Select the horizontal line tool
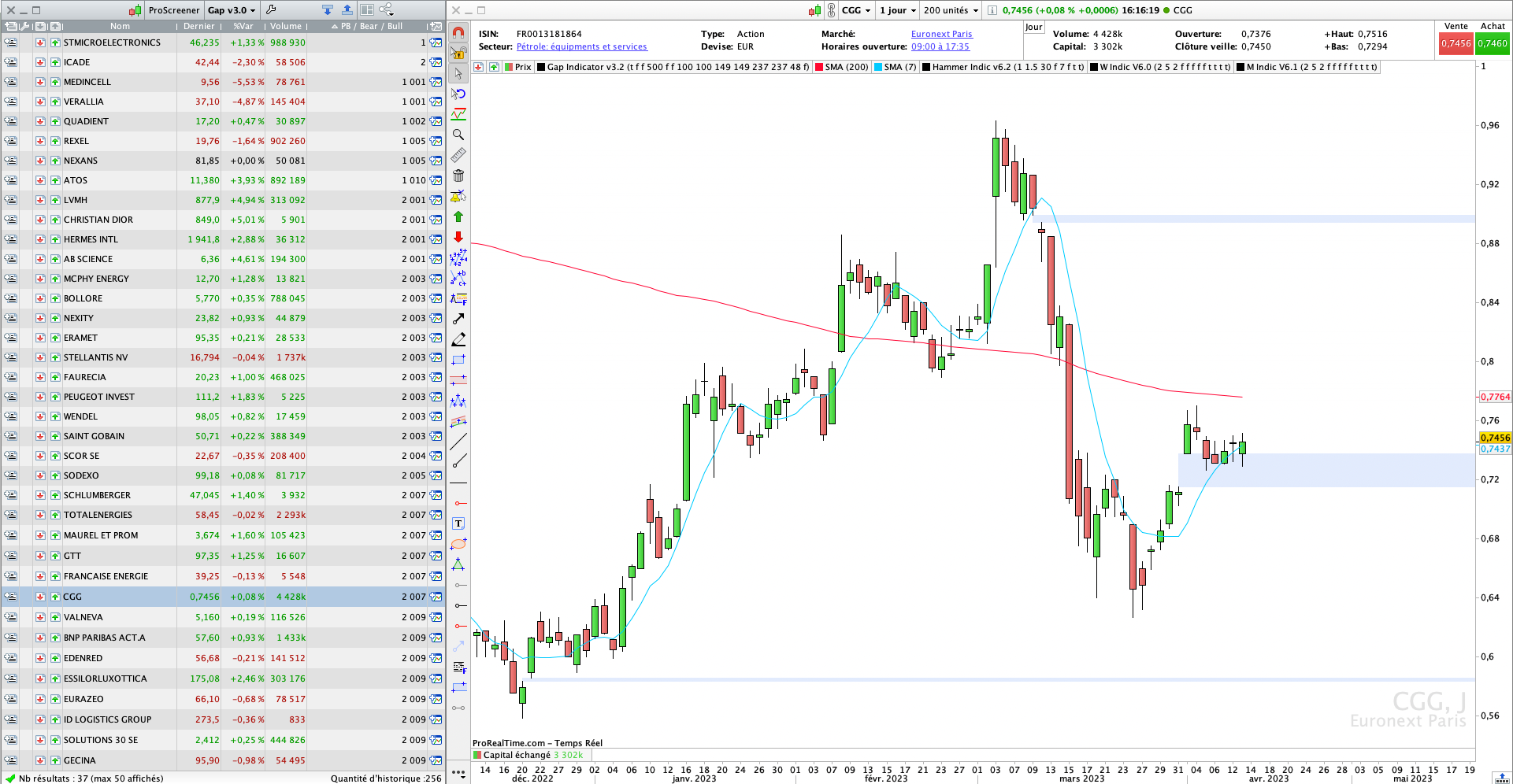1513x784 pixels. (x=458, y=483)
